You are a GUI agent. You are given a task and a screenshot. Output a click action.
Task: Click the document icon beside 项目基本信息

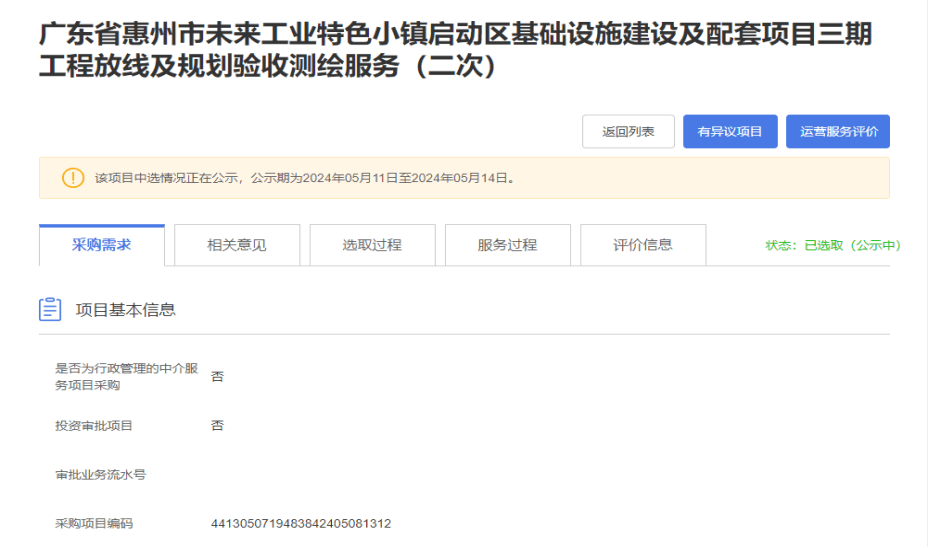click(x=50, y=310)
